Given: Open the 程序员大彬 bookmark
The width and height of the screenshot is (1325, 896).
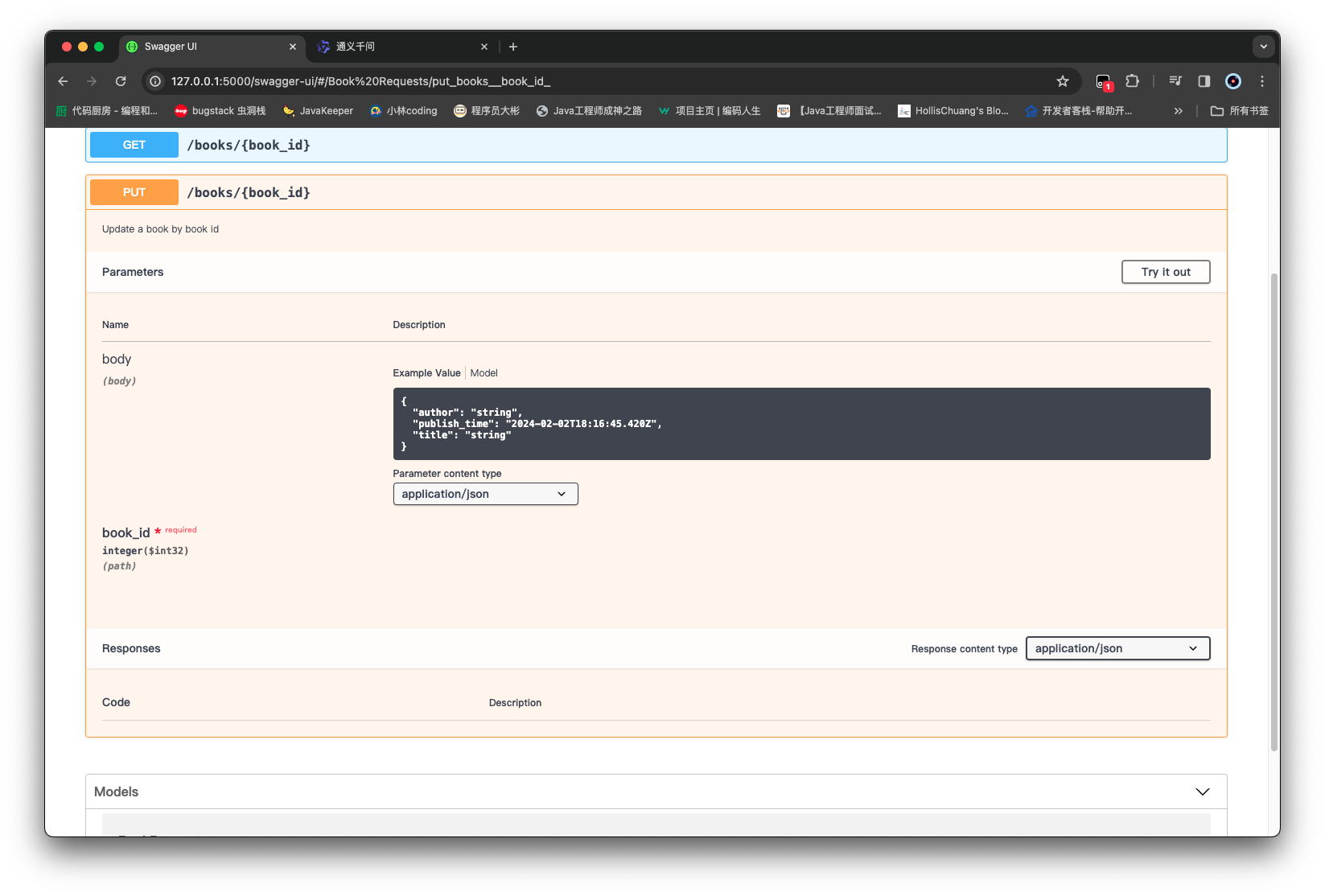Looking at the screenshot, I should point(487,111).
